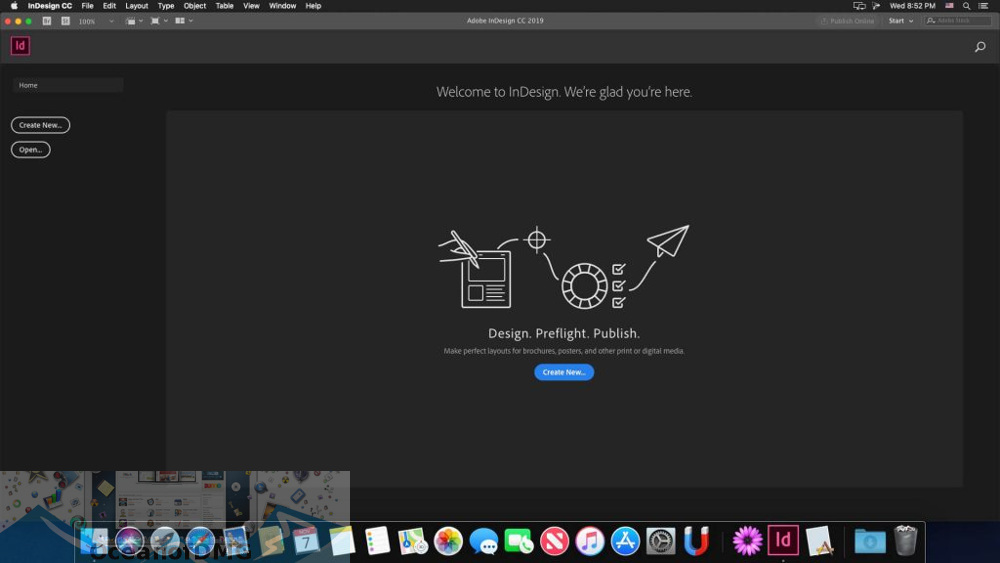The image size is (1000, 563).
Task: Open the Start workspace switcher dropdown
Action: [x=901, y=21]
